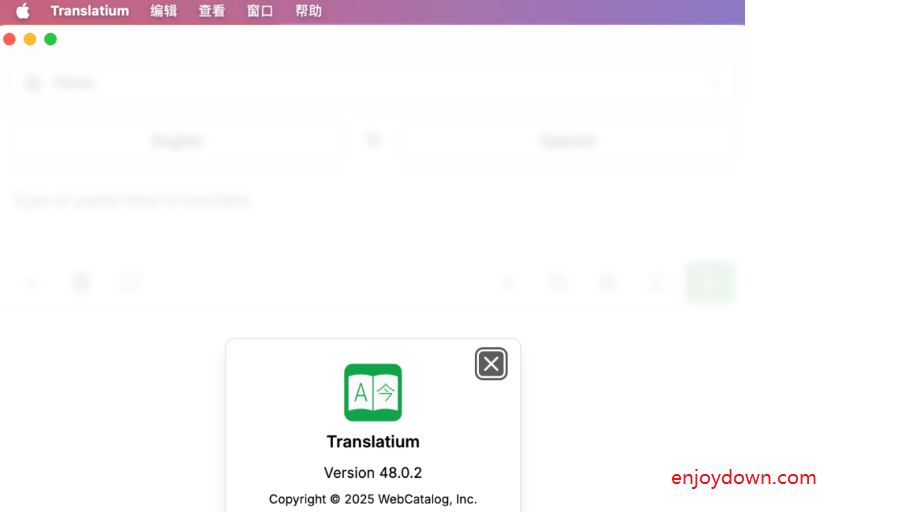Open the Apple menu
Screen dimensions: 897x512
(x=22, y=11)
